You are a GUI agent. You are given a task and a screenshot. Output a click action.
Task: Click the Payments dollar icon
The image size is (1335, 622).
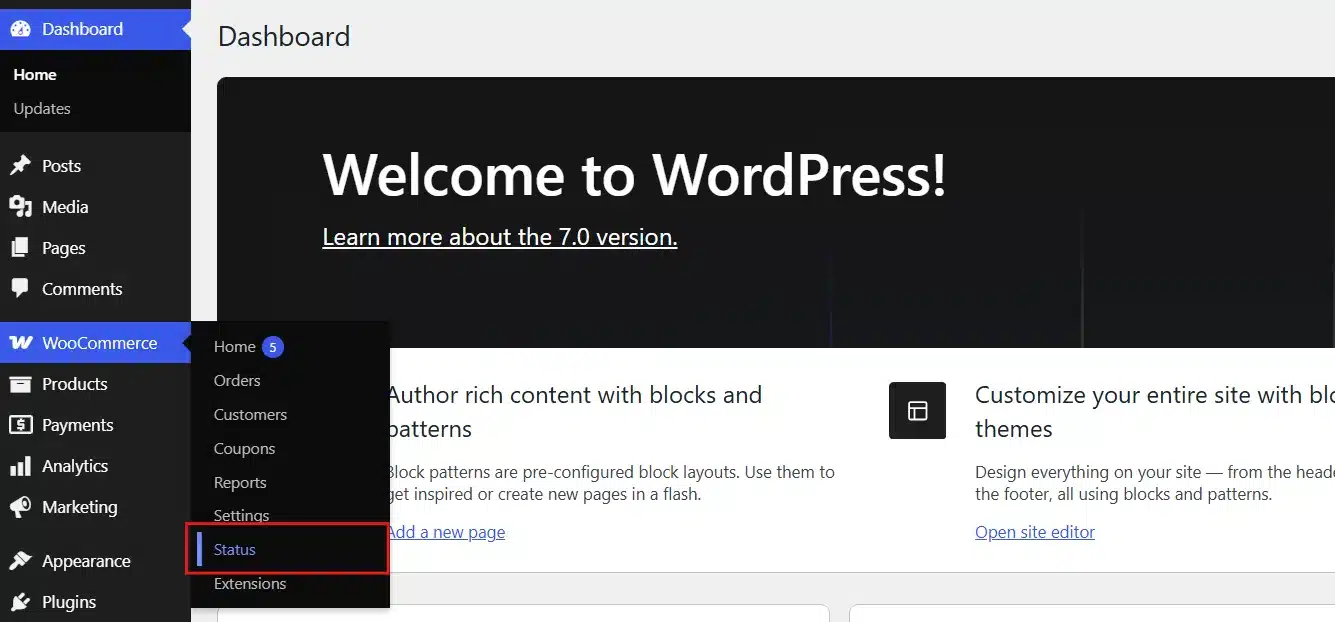coord(20,425)
